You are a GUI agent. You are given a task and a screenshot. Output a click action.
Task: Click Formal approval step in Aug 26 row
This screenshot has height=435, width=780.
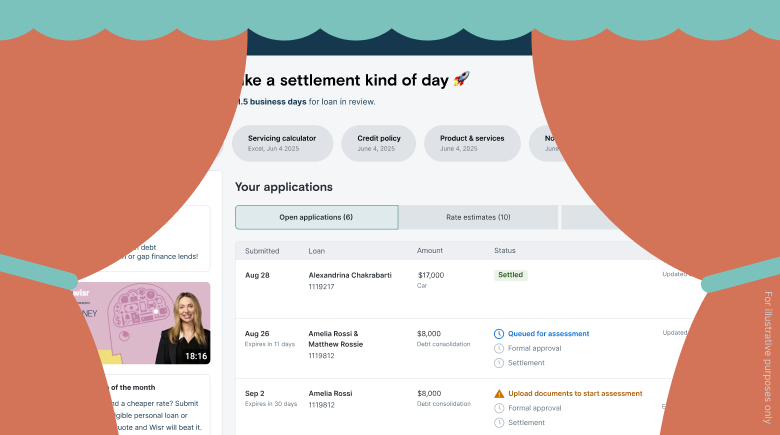[534, 348]
